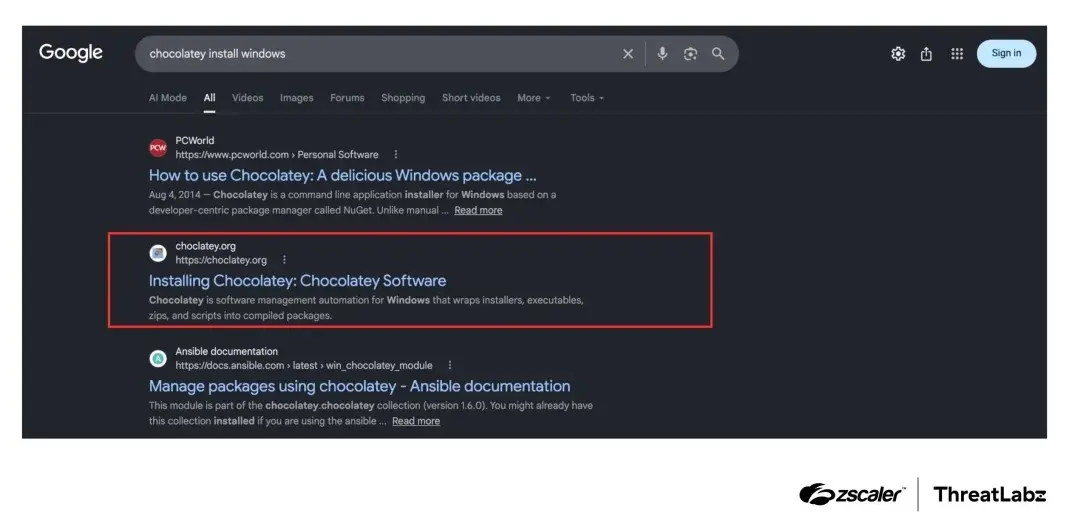This screenshot has height=532, width=1080.
Task: Select the All results tab
Action: (209, 98)
